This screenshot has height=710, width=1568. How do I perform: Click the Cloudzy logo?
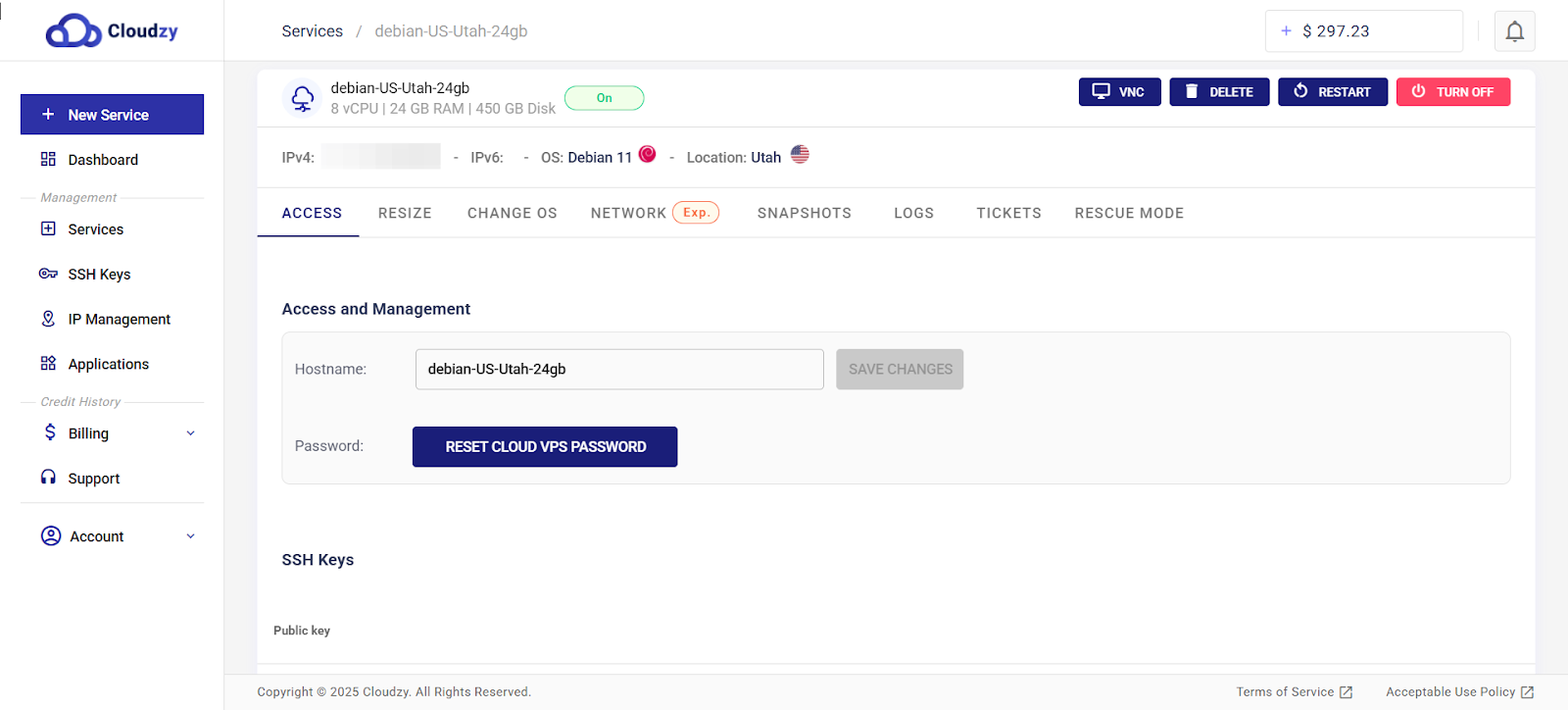pyautogui.click(x=112, y=31)
